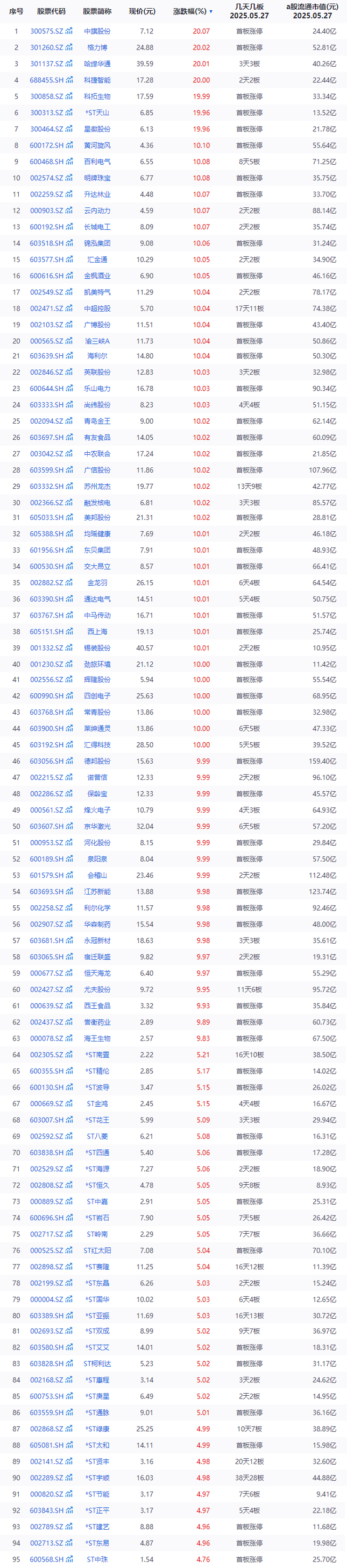Select the 38天28板 cell for *ST宇顺
The width and height of the screenshot is (347, 1568).
coord(249,1478)
